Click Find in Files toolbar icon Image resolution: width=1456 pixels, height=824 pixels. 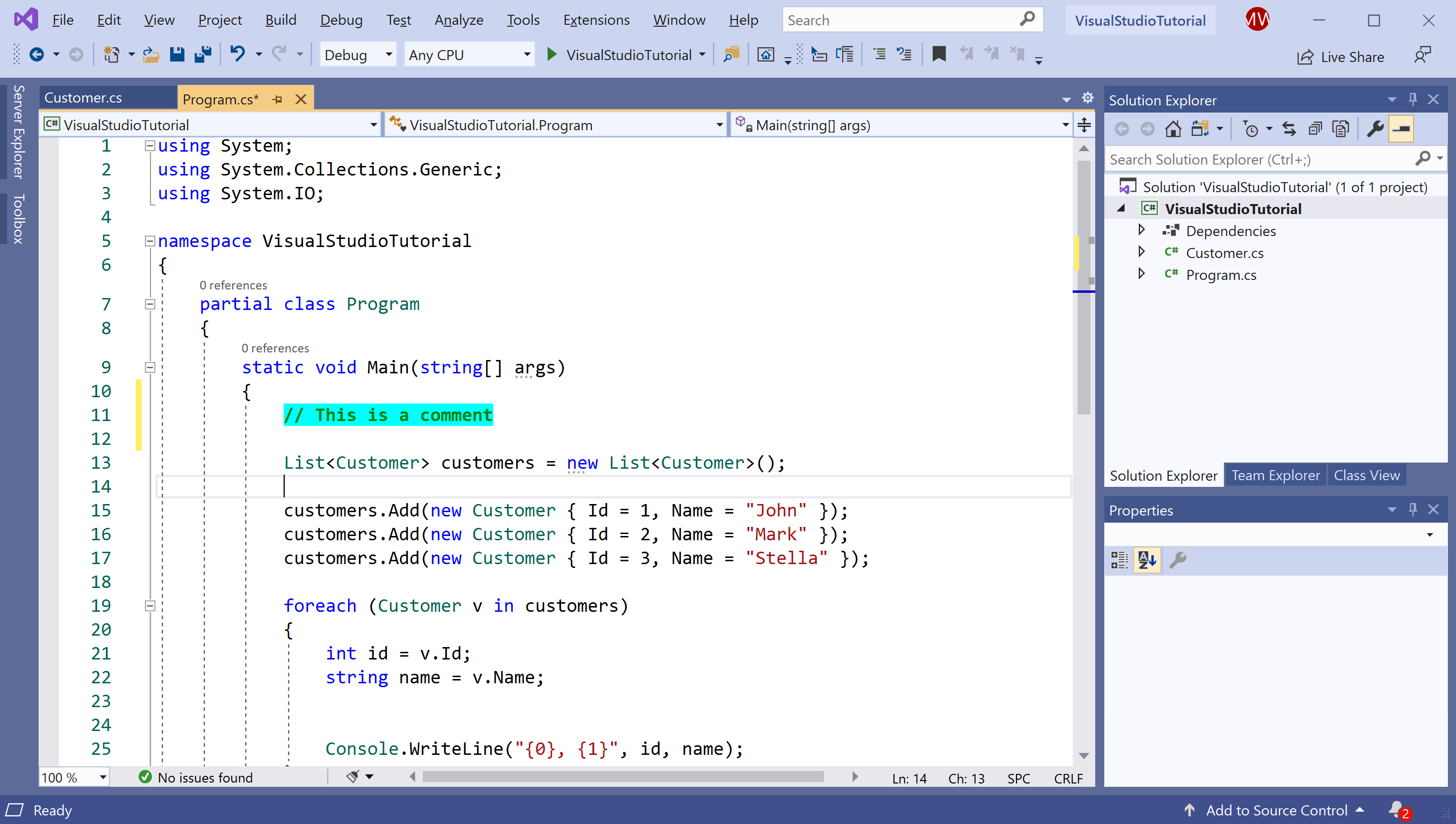[x=731, y=55]
